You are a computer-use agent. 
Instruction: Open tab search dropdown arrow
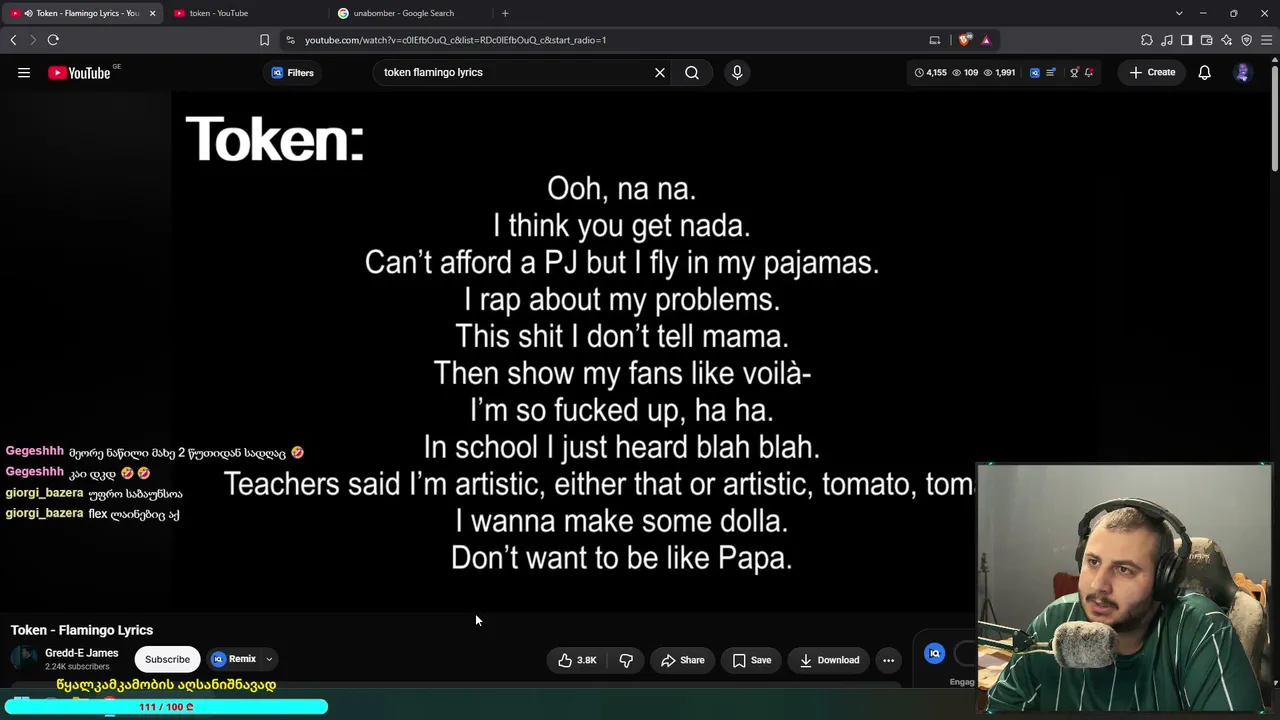(1179, 13)
